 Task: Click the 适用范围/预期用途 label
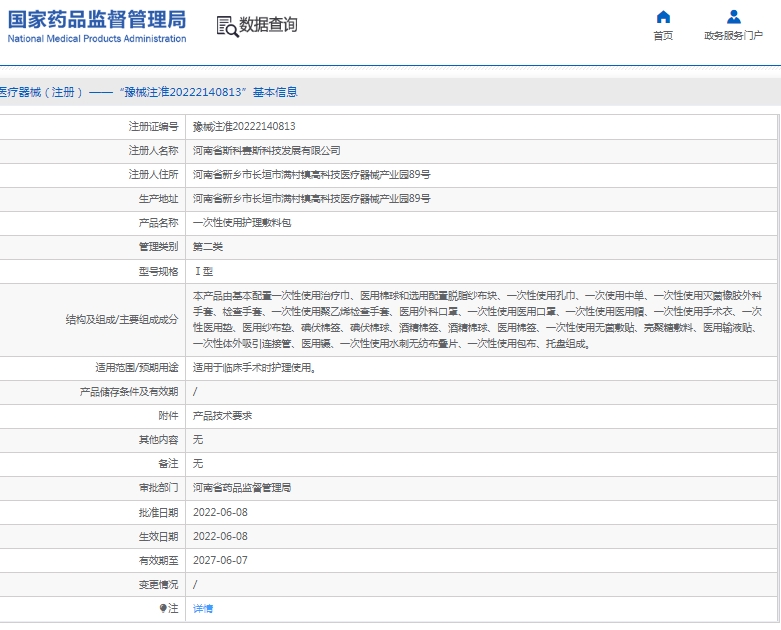click(x=137, y=368)
